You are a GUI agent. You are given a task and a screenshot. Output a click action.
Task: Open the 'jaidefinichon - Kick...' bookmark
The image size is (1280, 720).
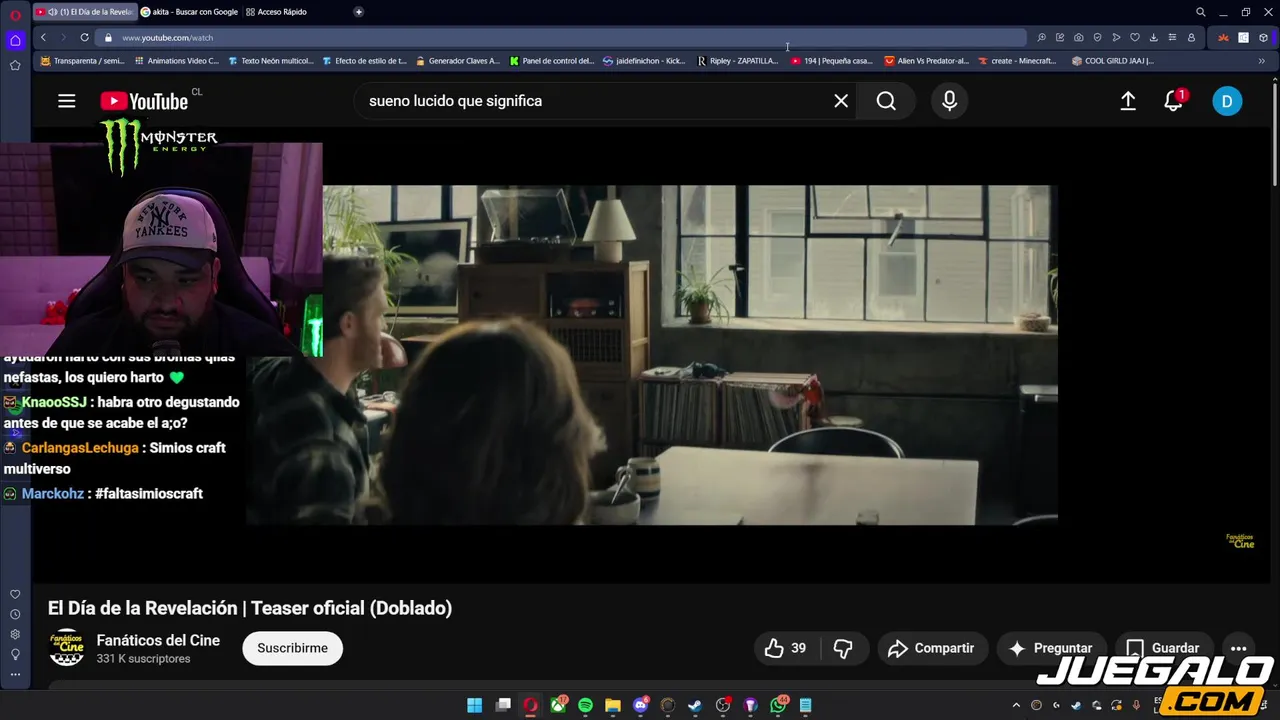(x=644, y=61)
